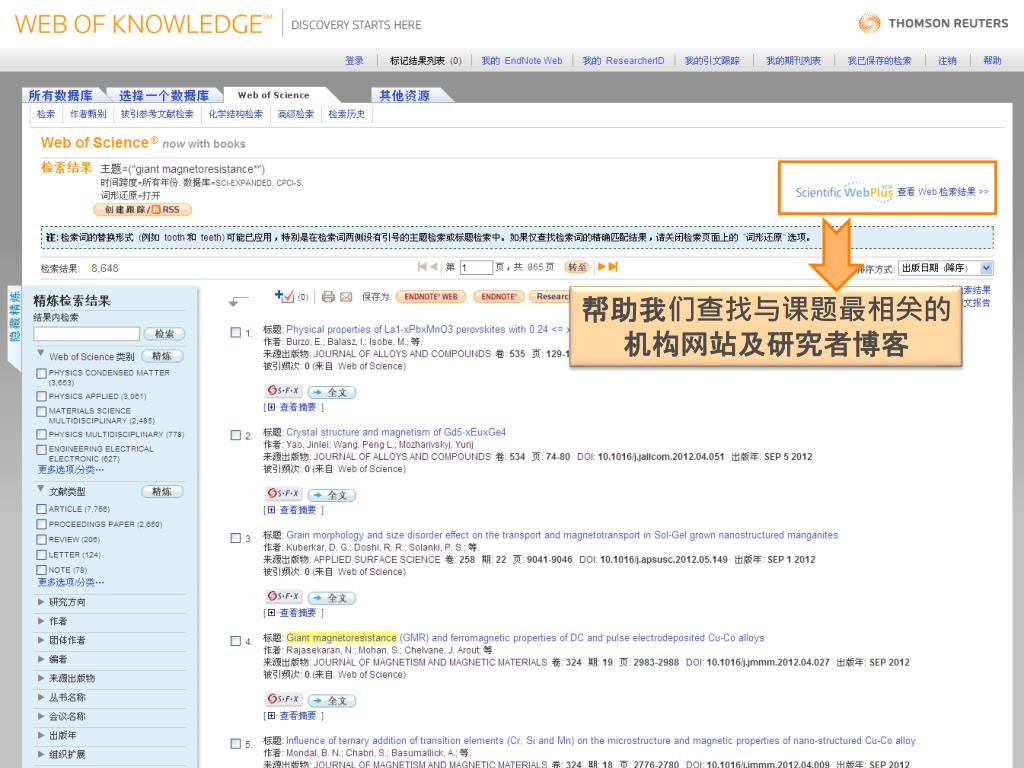Screen dimensions: 1024x768
Task: Open 检索历史 submenu
Action: coord(347,114)
